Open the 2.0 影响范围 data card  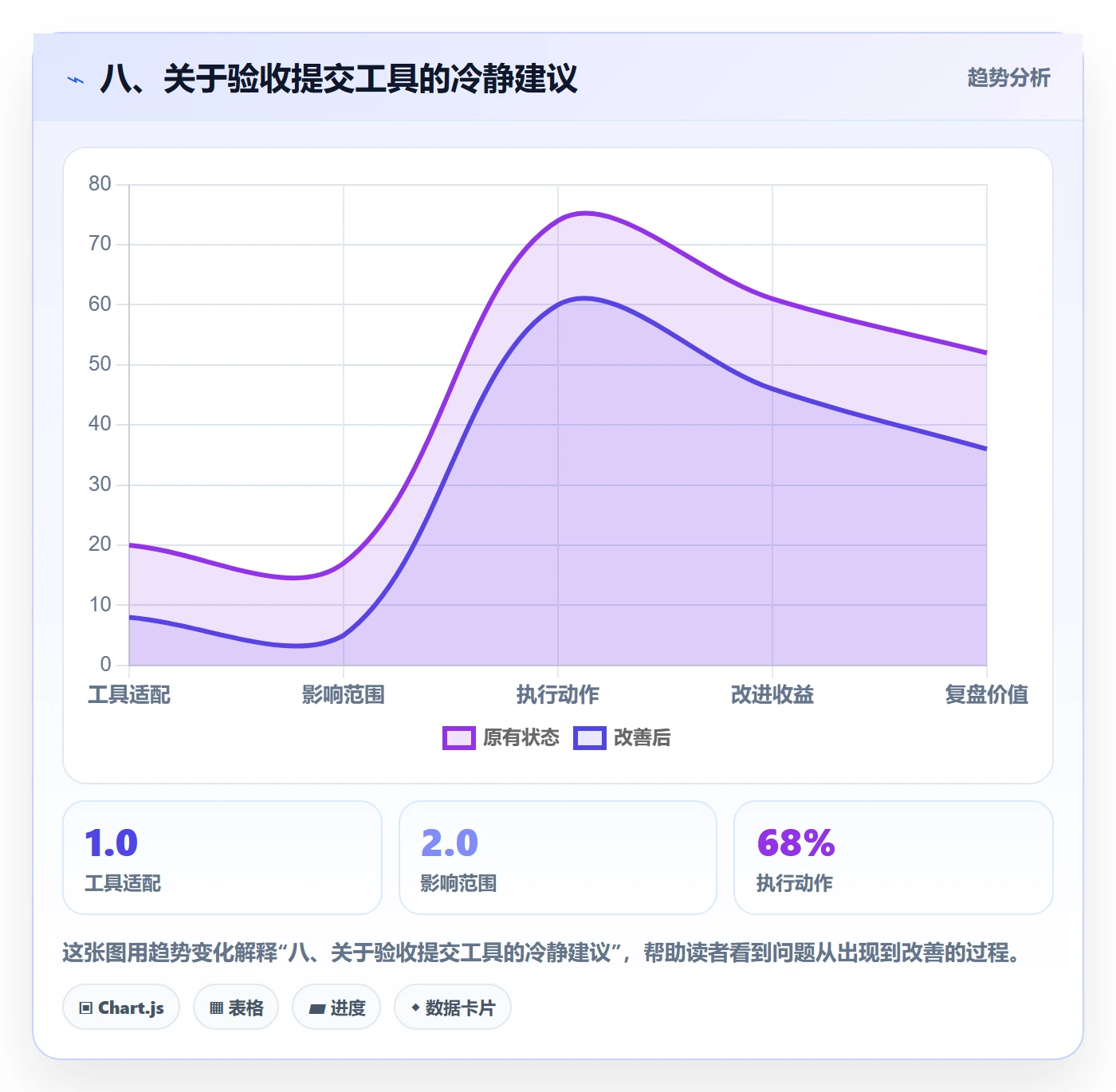click(558, 858)
